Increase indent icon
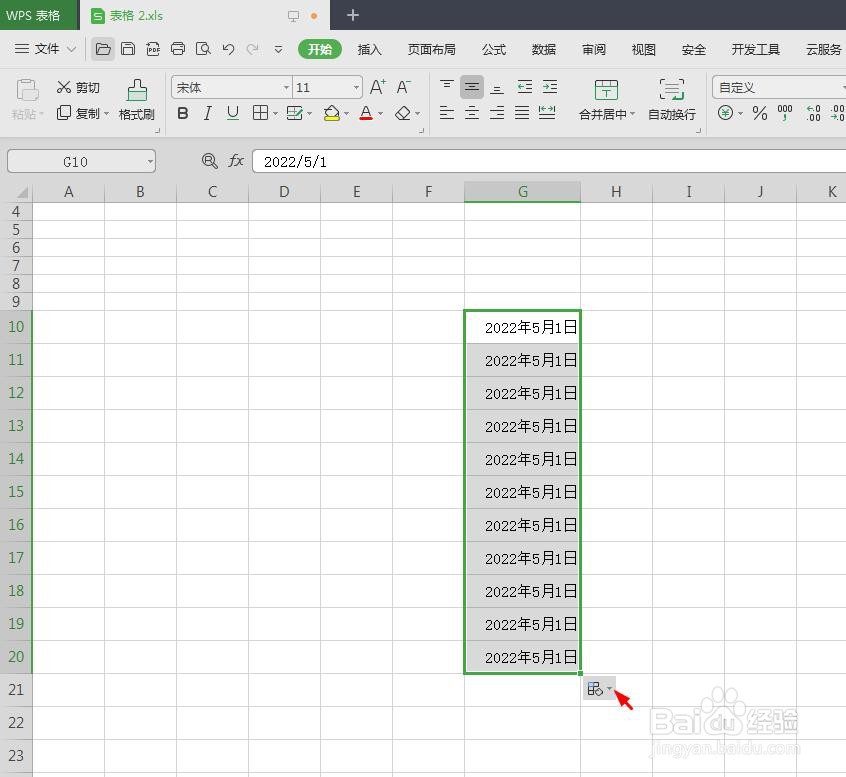The image size is (846, 777). 550,87
